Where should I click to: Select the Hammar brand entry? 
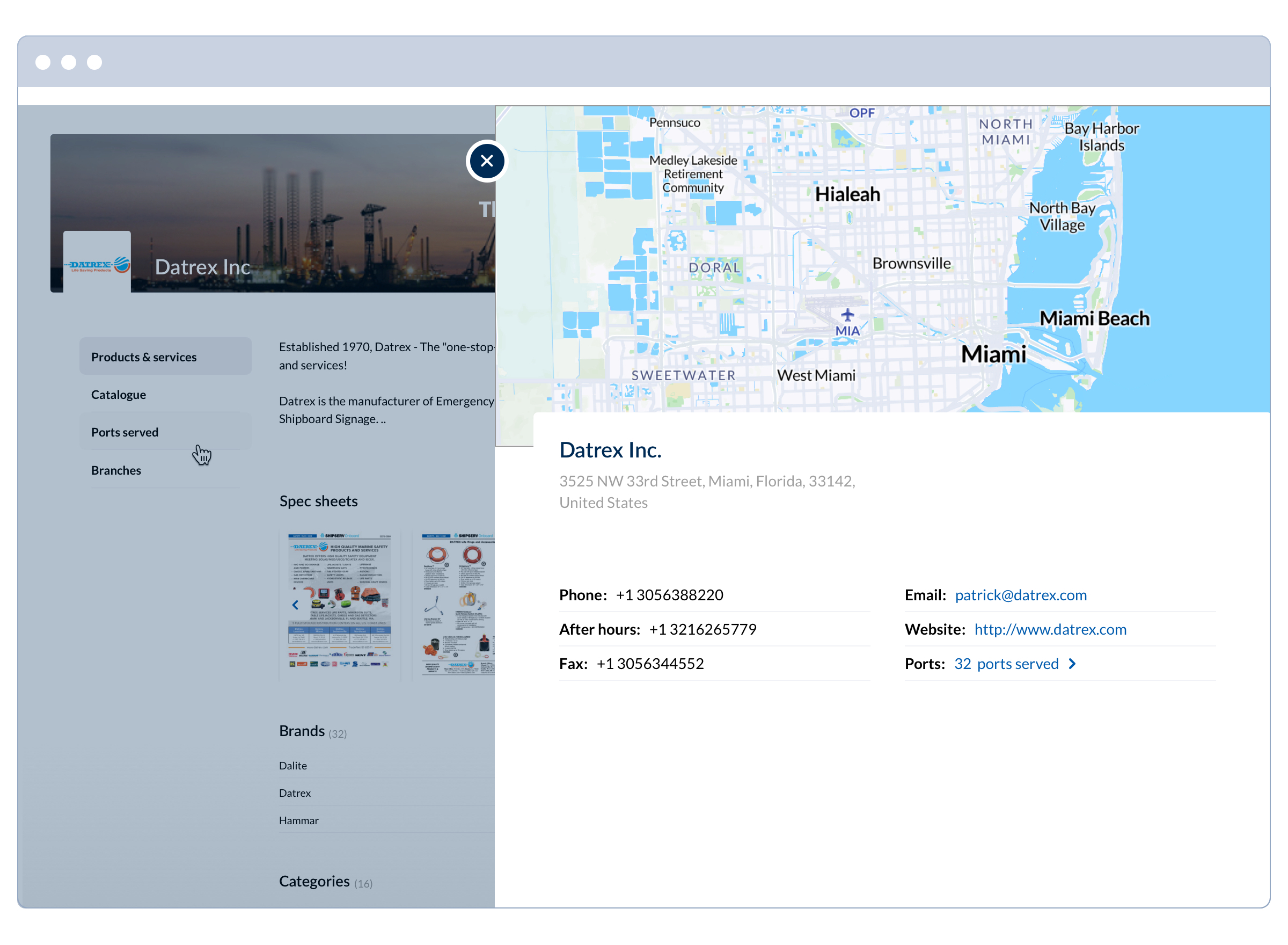298,820
